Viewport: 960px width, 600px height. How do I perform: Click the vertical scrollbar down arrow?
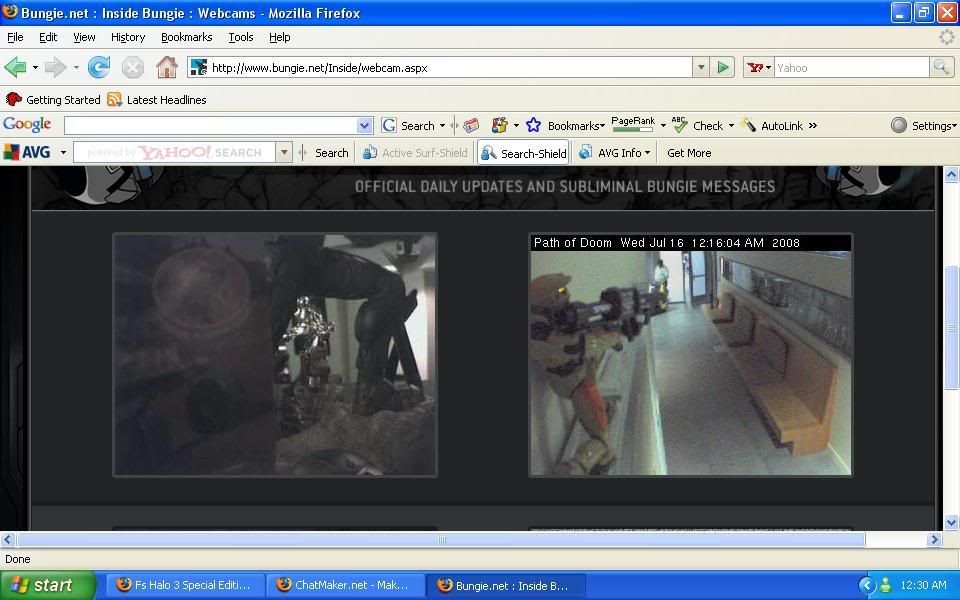951,522
